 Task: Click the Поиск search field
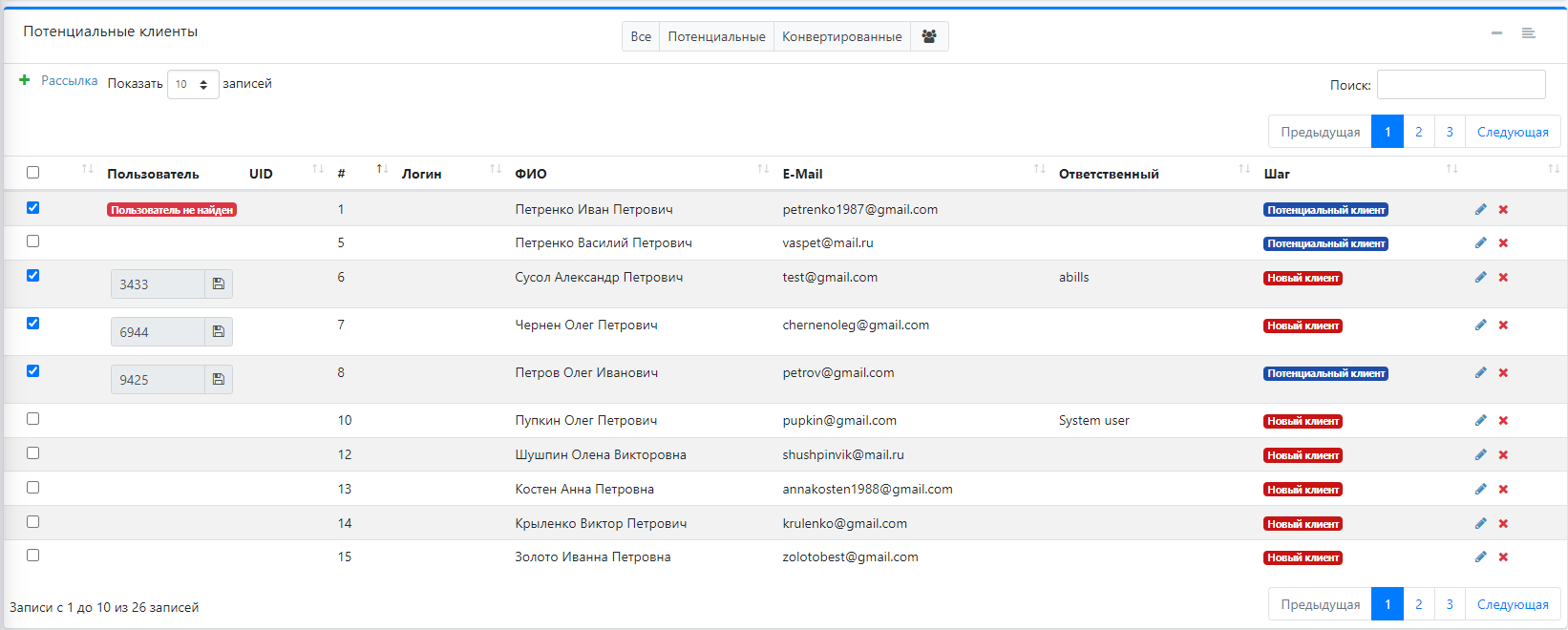coord(1460,85)
